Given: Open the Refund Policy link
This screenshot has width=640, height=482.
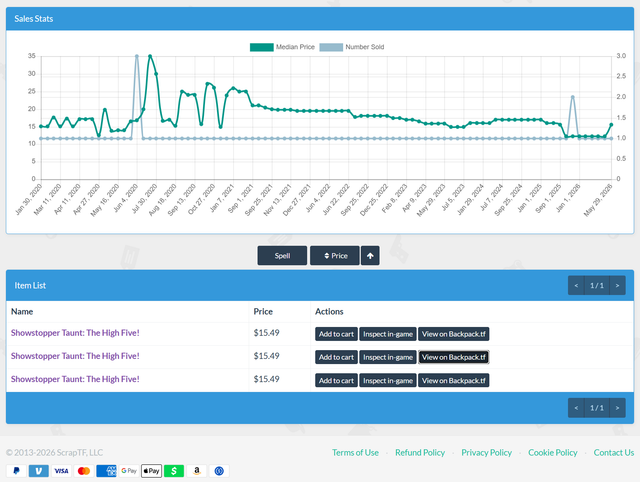Looking at the screenshot, I should [x=420, y=452].
